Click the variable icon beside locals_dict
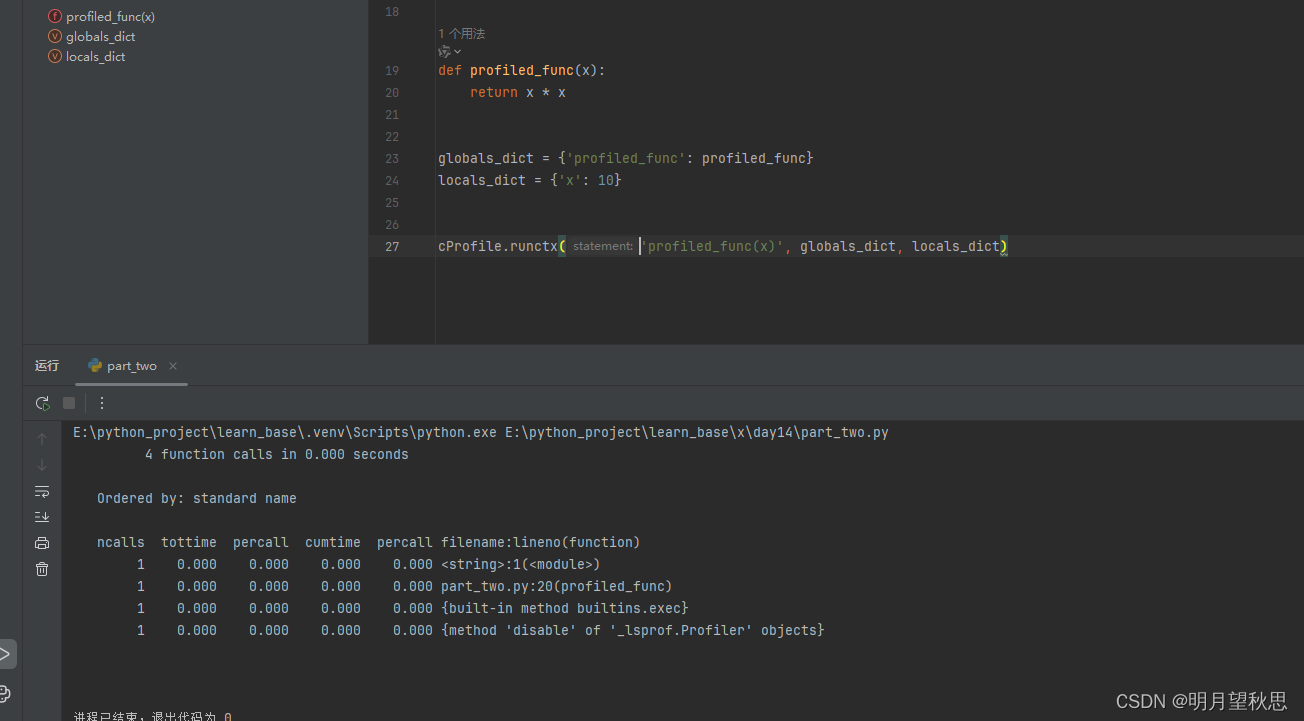Screen dimensions: 1304x721 (x=55, y=57)
